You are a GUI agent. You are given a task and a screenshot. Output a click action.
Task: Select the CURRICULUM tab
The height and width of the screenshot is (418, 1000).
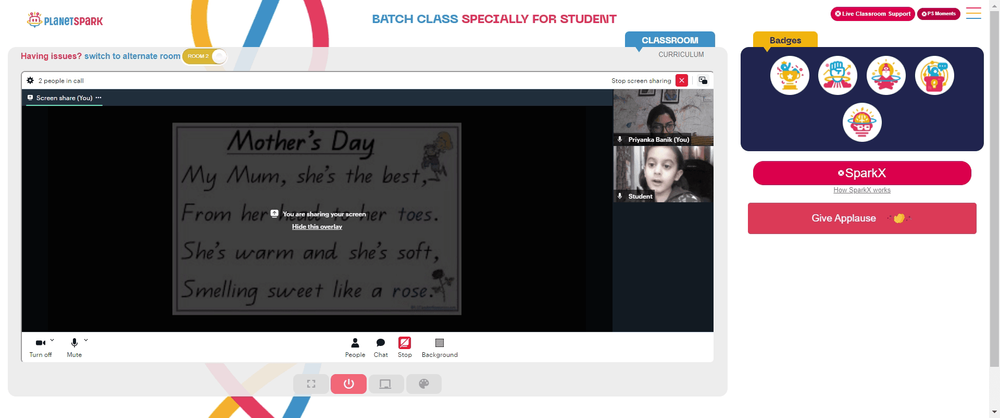(x=681, y=55)
